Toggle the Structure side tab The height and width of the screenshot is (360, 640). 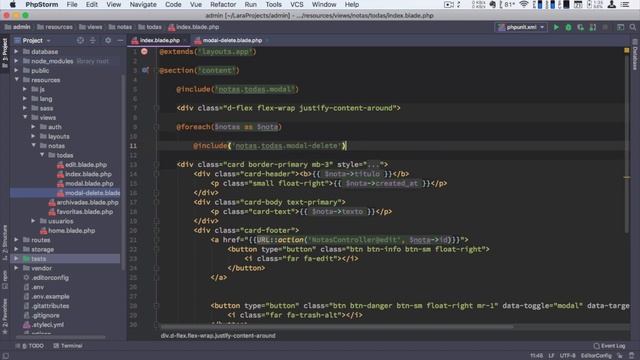point(5,243)
